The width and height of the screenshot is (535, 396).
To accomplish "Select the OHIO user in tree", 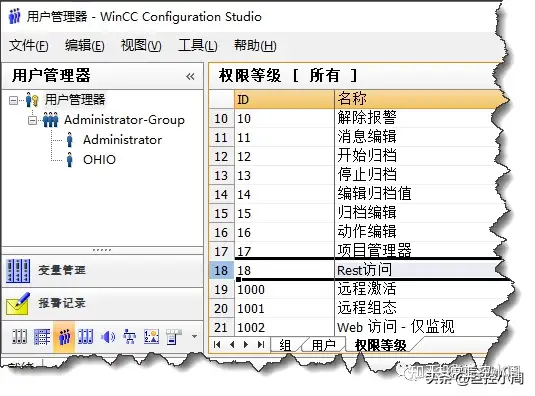I will point(99,160).
